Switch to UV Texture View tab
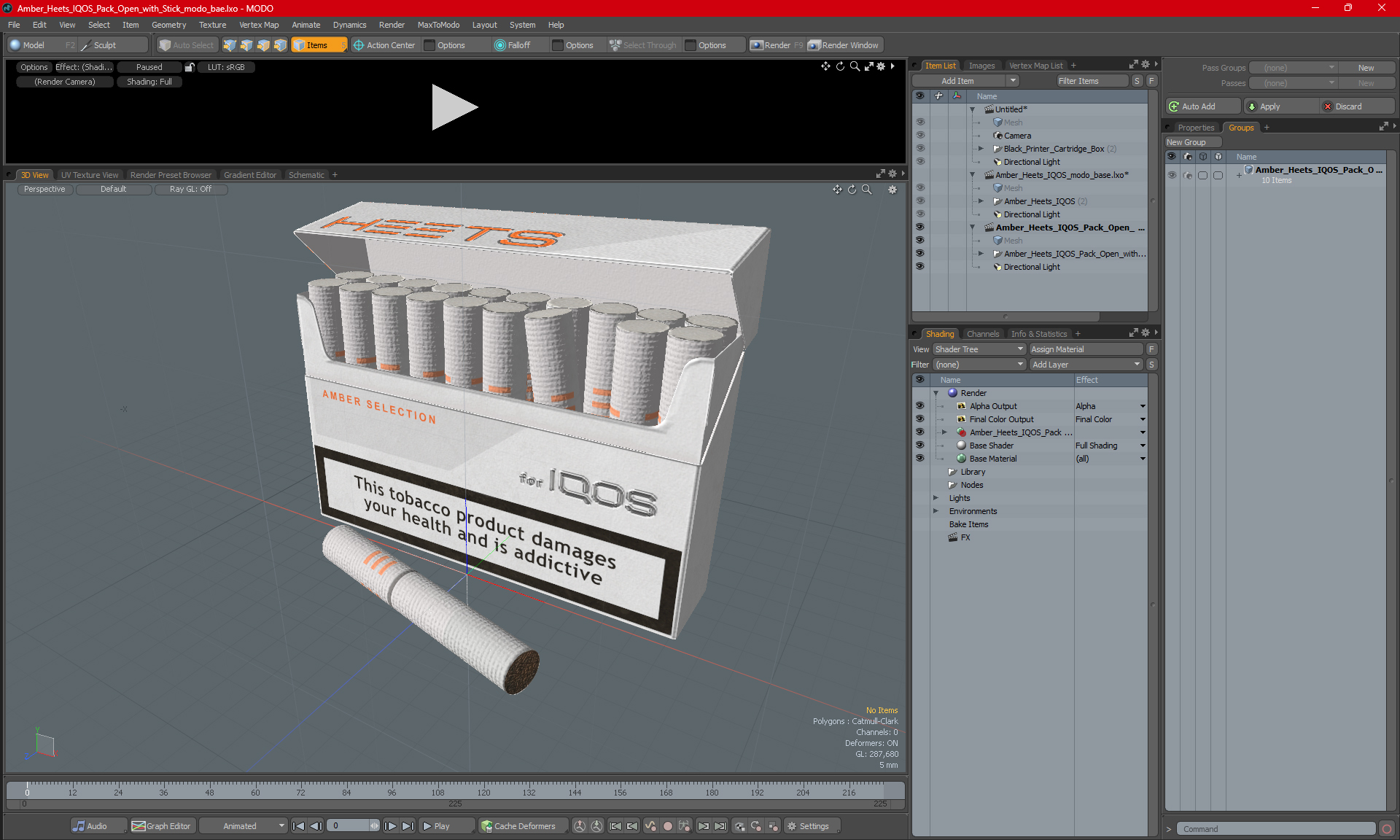The height and width of the screenshot is (840, 1400). [89, 175]
